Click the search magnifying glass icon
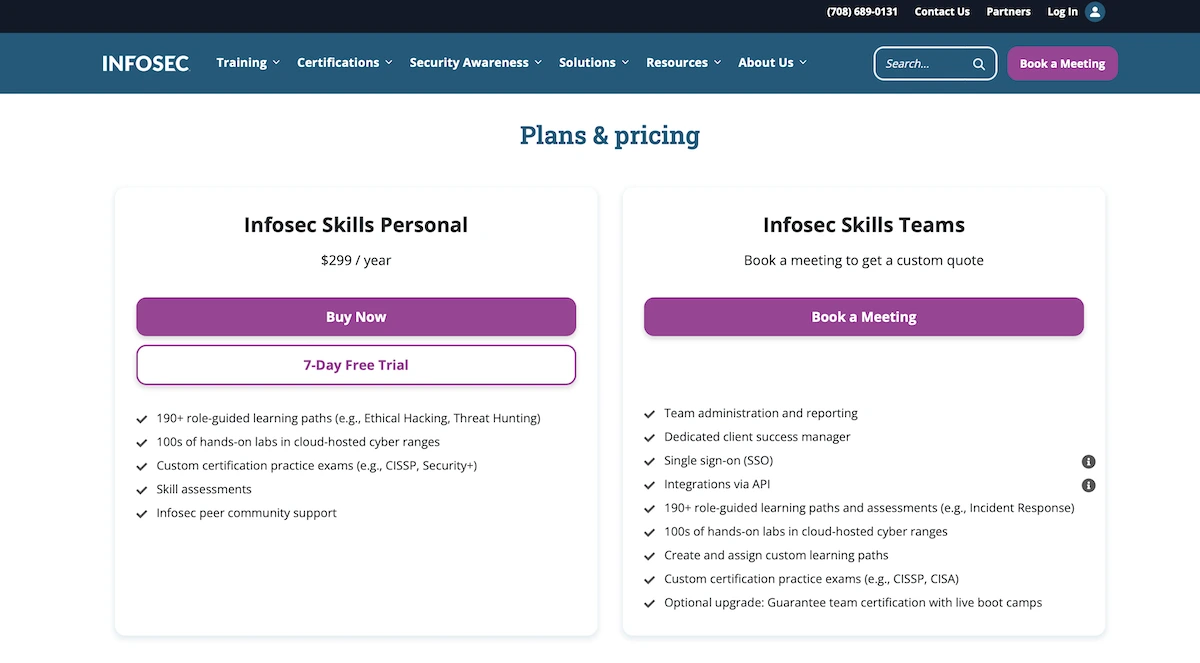This screenshot has width=1200, height=663. 979,63
